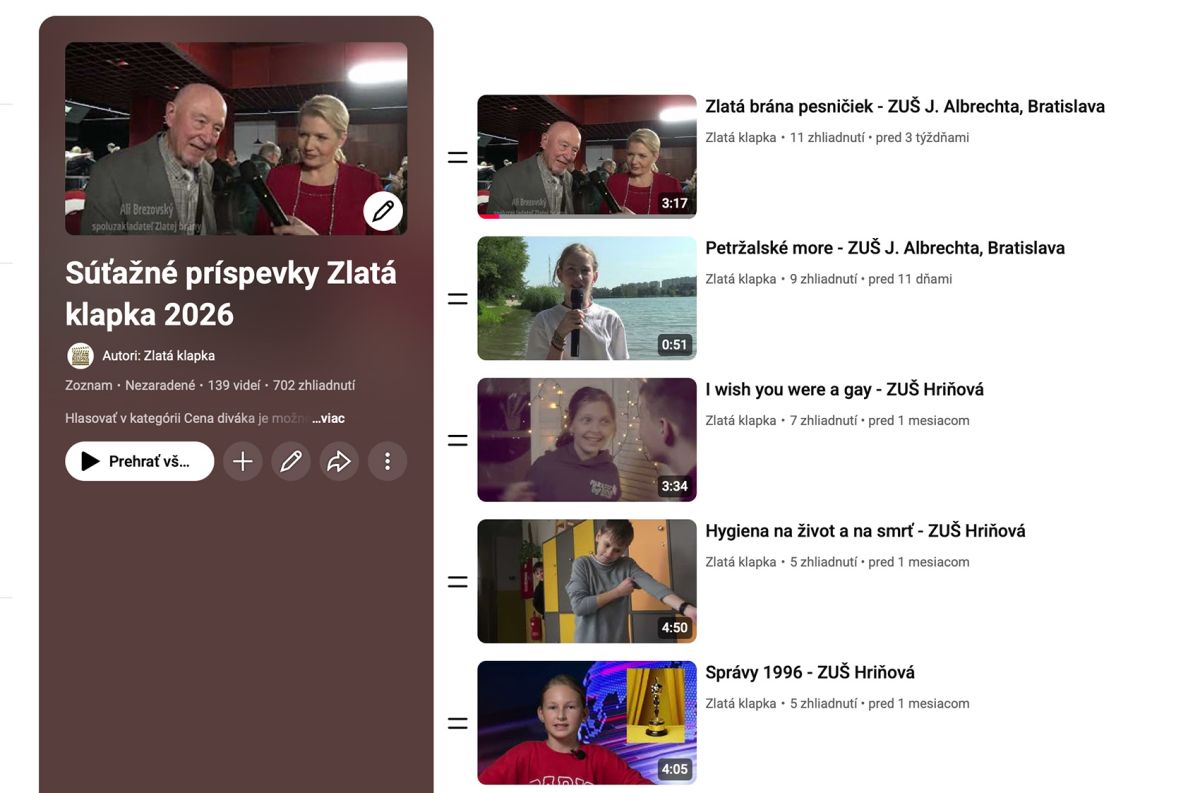This screenshot has width=1200, height=793.
Task: Click the drag handle beside Petržalské more
Action: coord(457,298)
